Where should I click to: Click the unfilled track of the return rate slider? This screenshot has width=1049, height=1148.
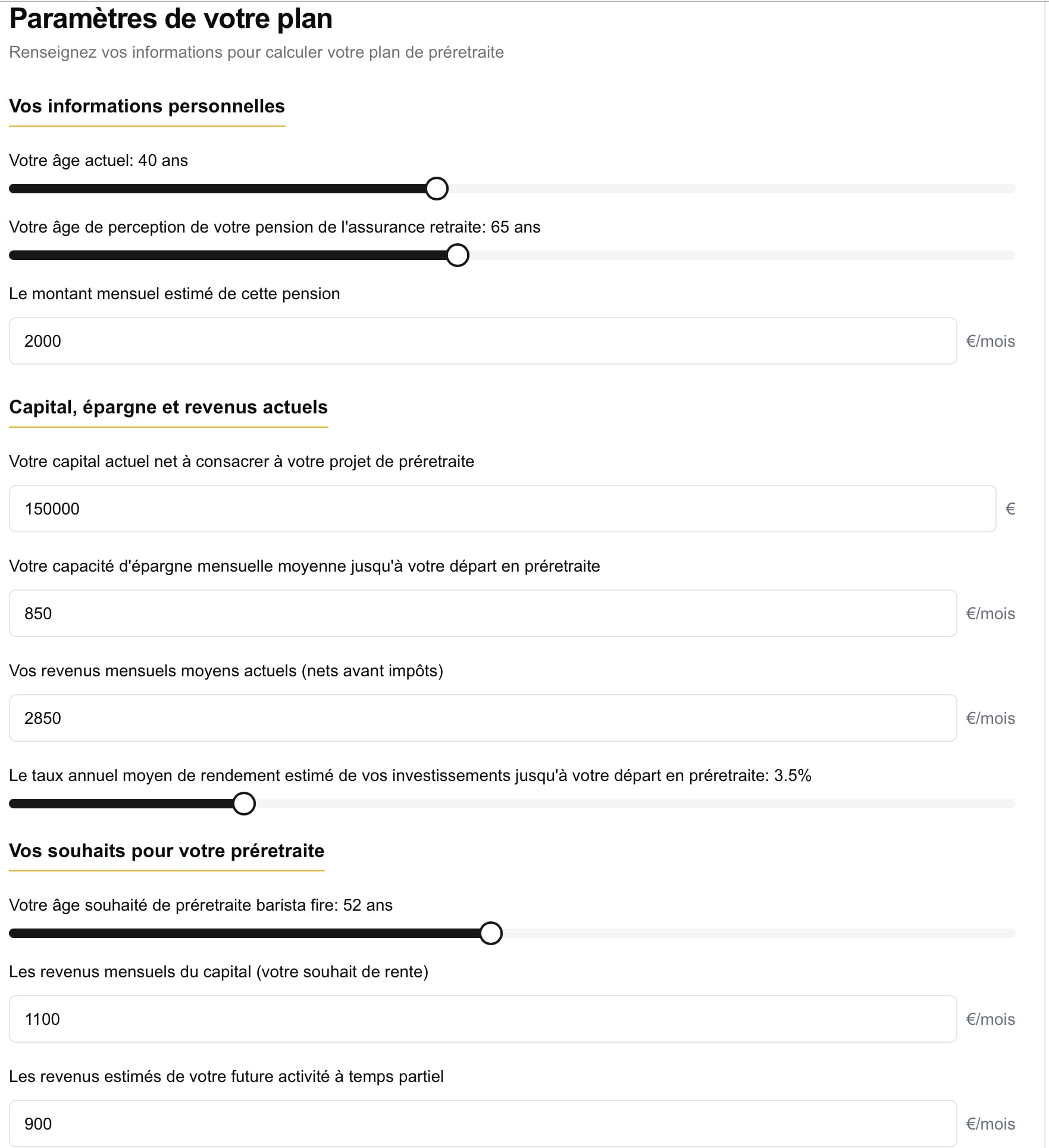click(635, 804)
